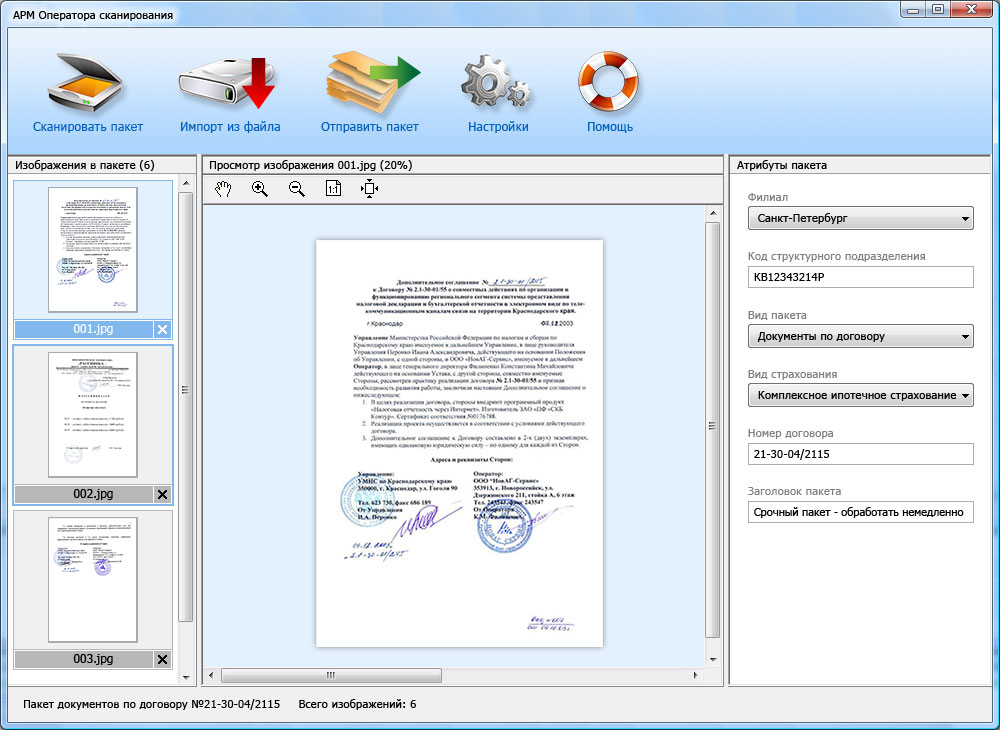This screenshot has width=1000, height=730.
Task: Click the Номер договора input field
Action: 860,454
